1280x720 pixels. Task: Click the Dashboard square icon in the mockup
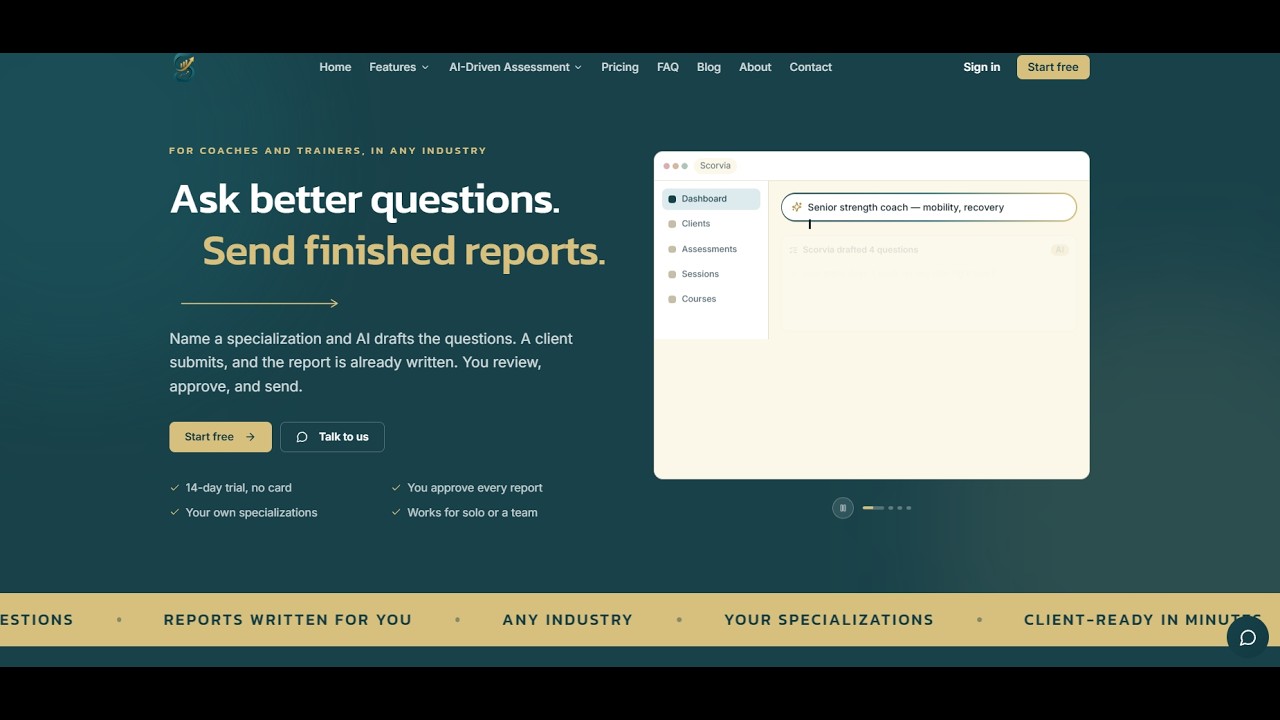672,199
